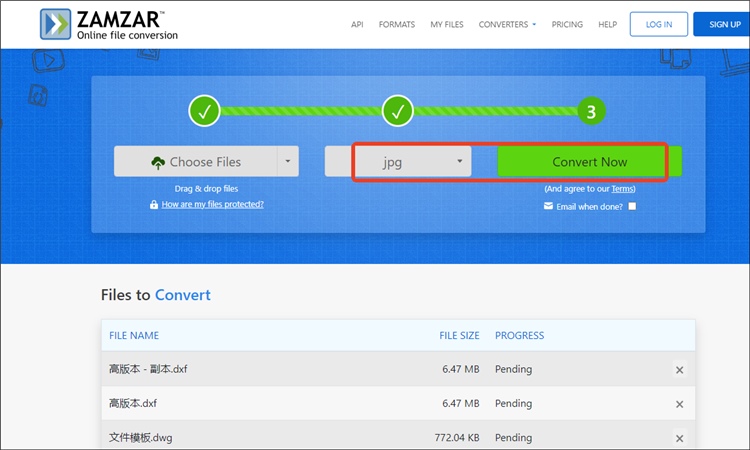Open the API page from navigation

click(357, 24)
